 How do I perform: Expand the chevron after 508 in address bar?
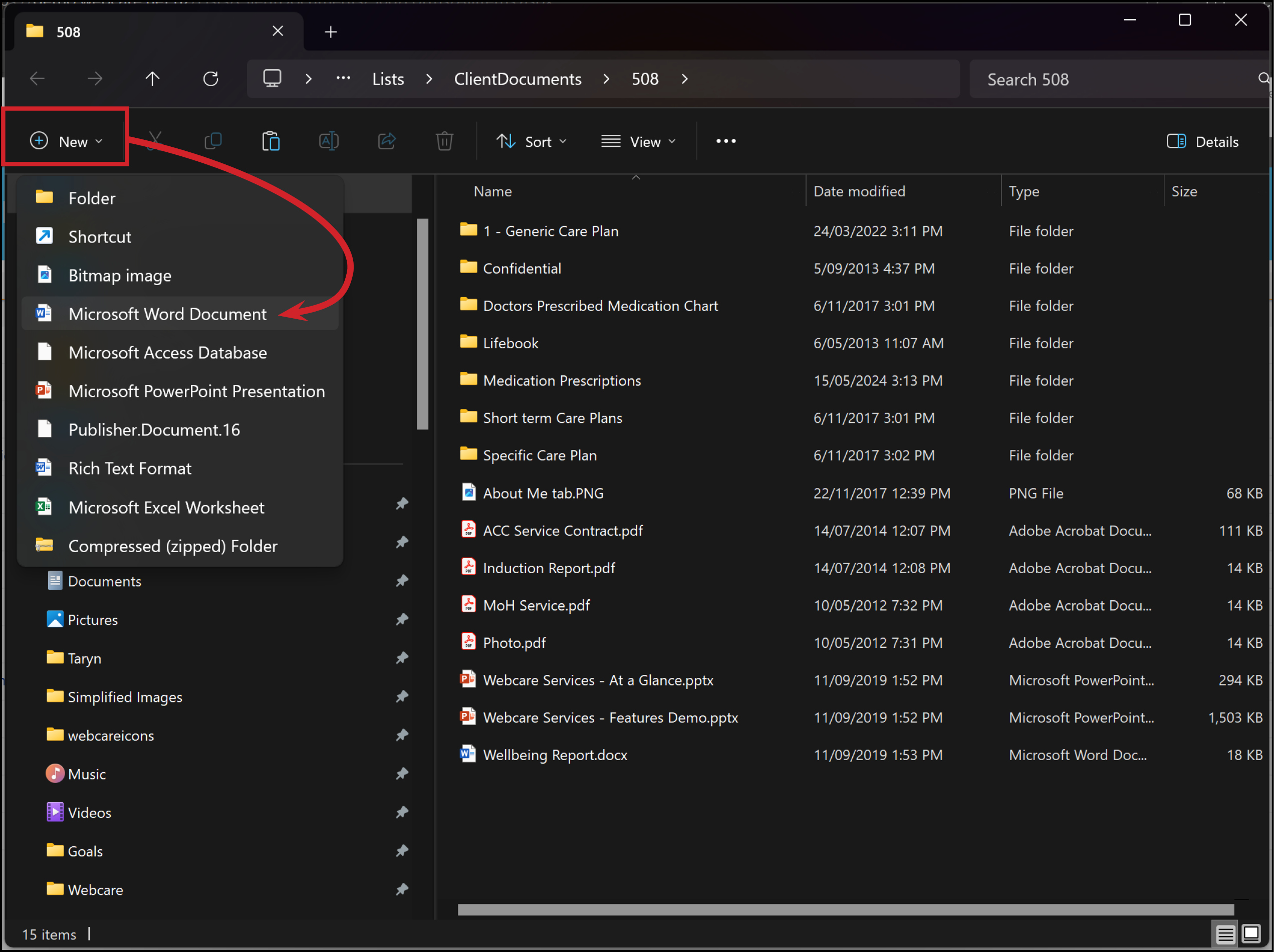685,79
